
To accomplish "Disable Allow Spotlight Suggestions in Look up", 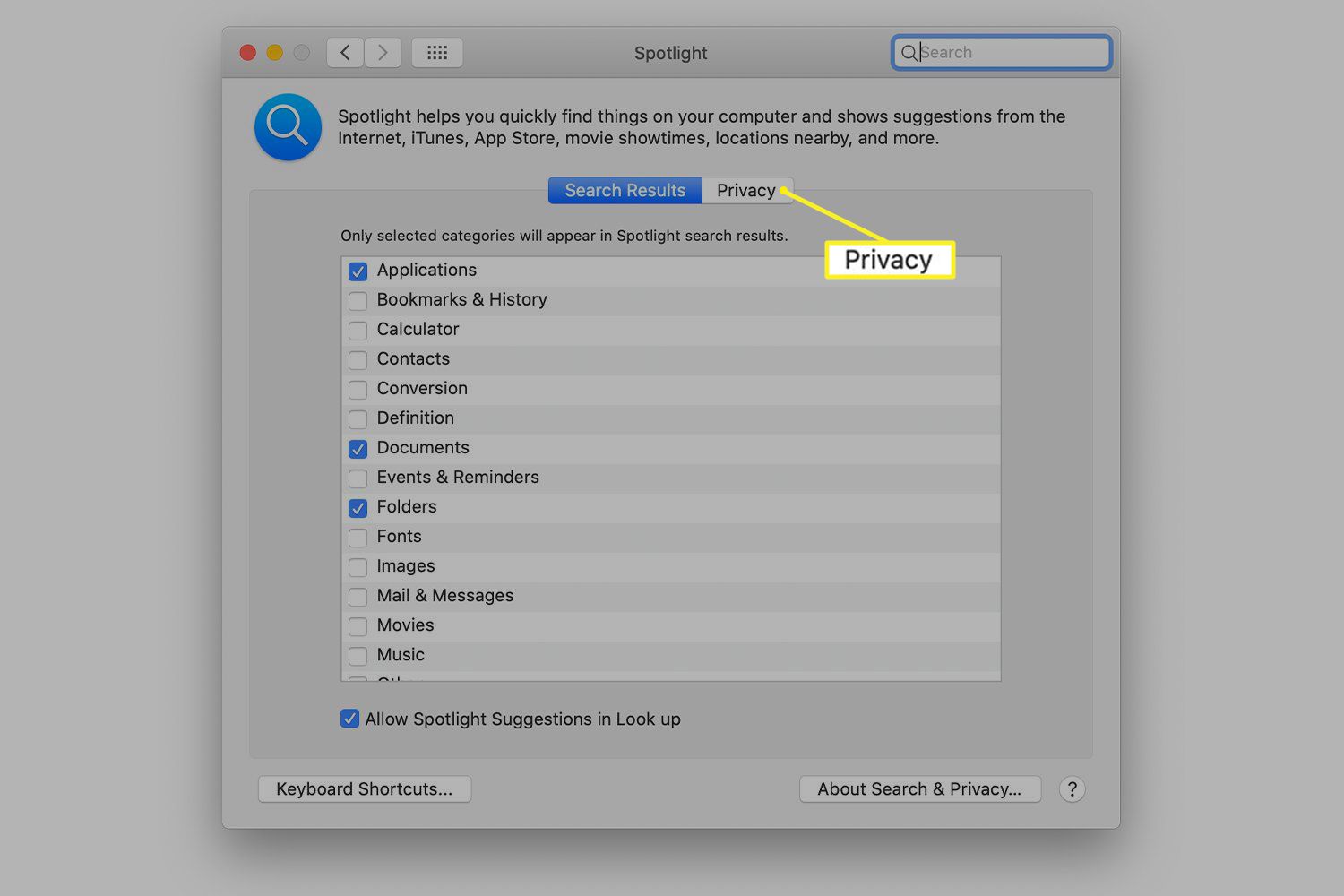I will [349, 719].
